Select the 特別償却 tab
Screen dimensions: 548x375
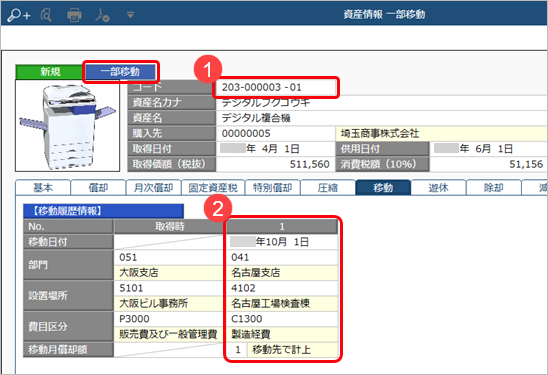[x=273, y=188]
